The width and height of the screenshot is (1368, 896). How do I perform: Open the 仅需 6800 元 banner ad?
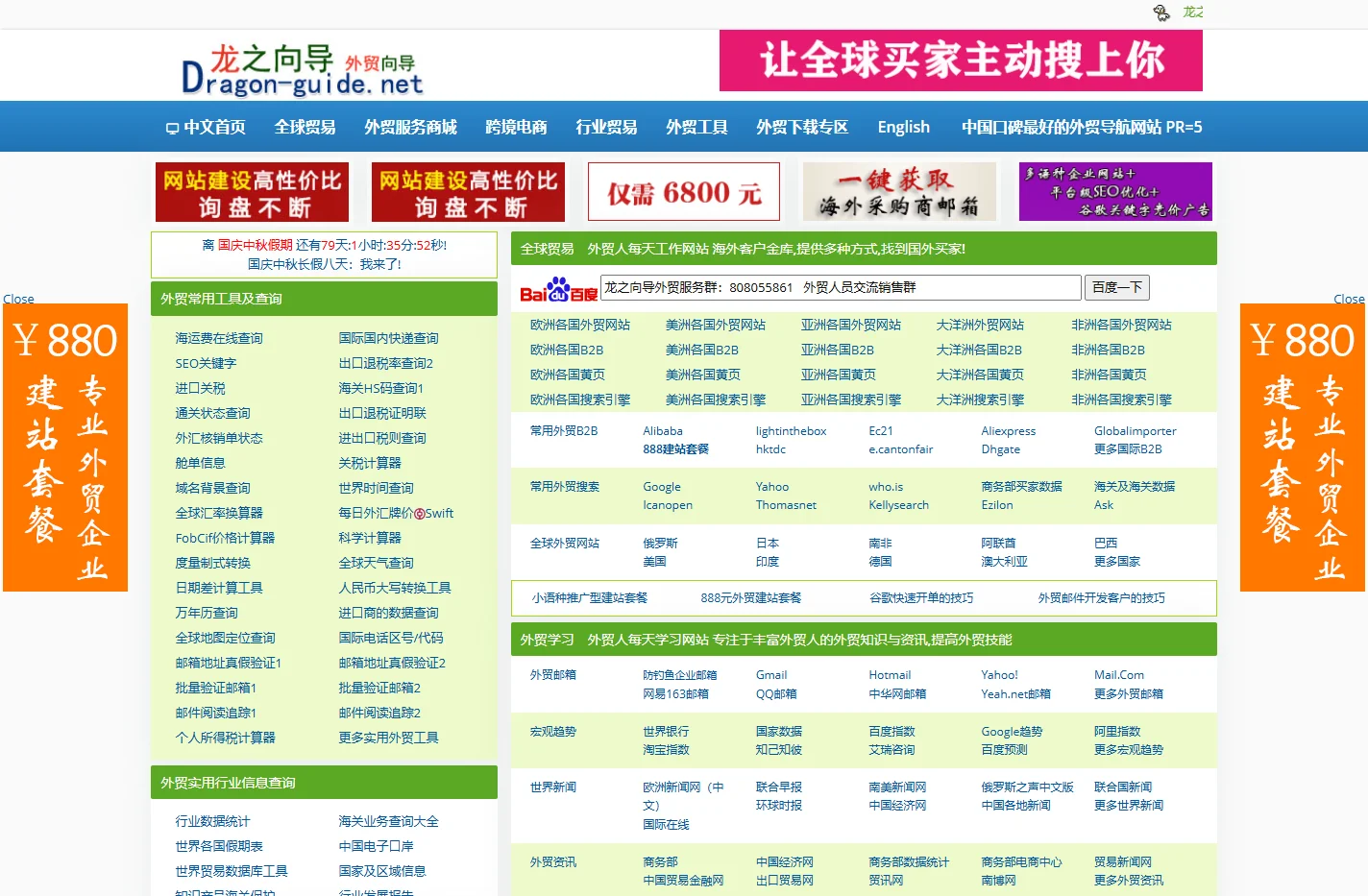click(684, 192)
